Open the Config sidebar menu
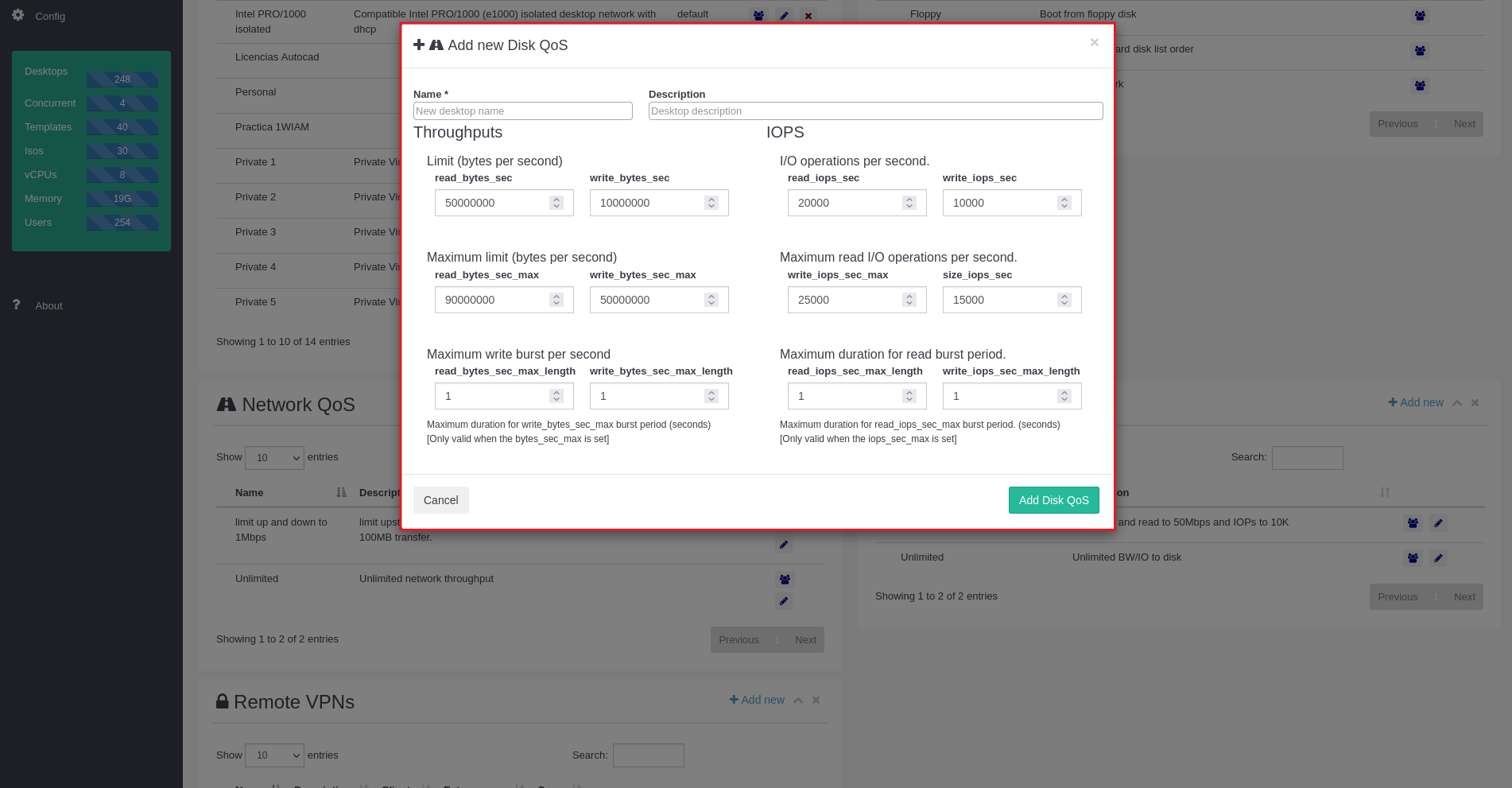This screenshot has height=788, width=1512. (49, 16)
